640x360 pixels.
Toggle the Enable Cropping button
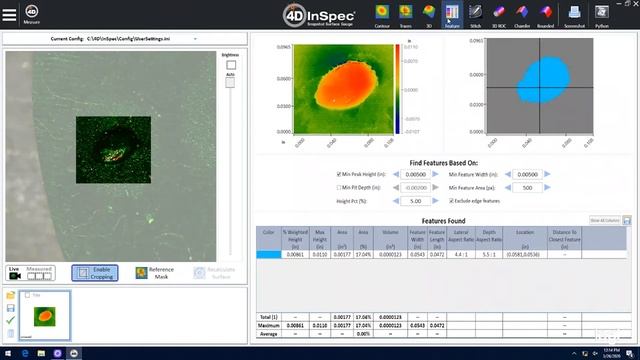pos(95,273)
